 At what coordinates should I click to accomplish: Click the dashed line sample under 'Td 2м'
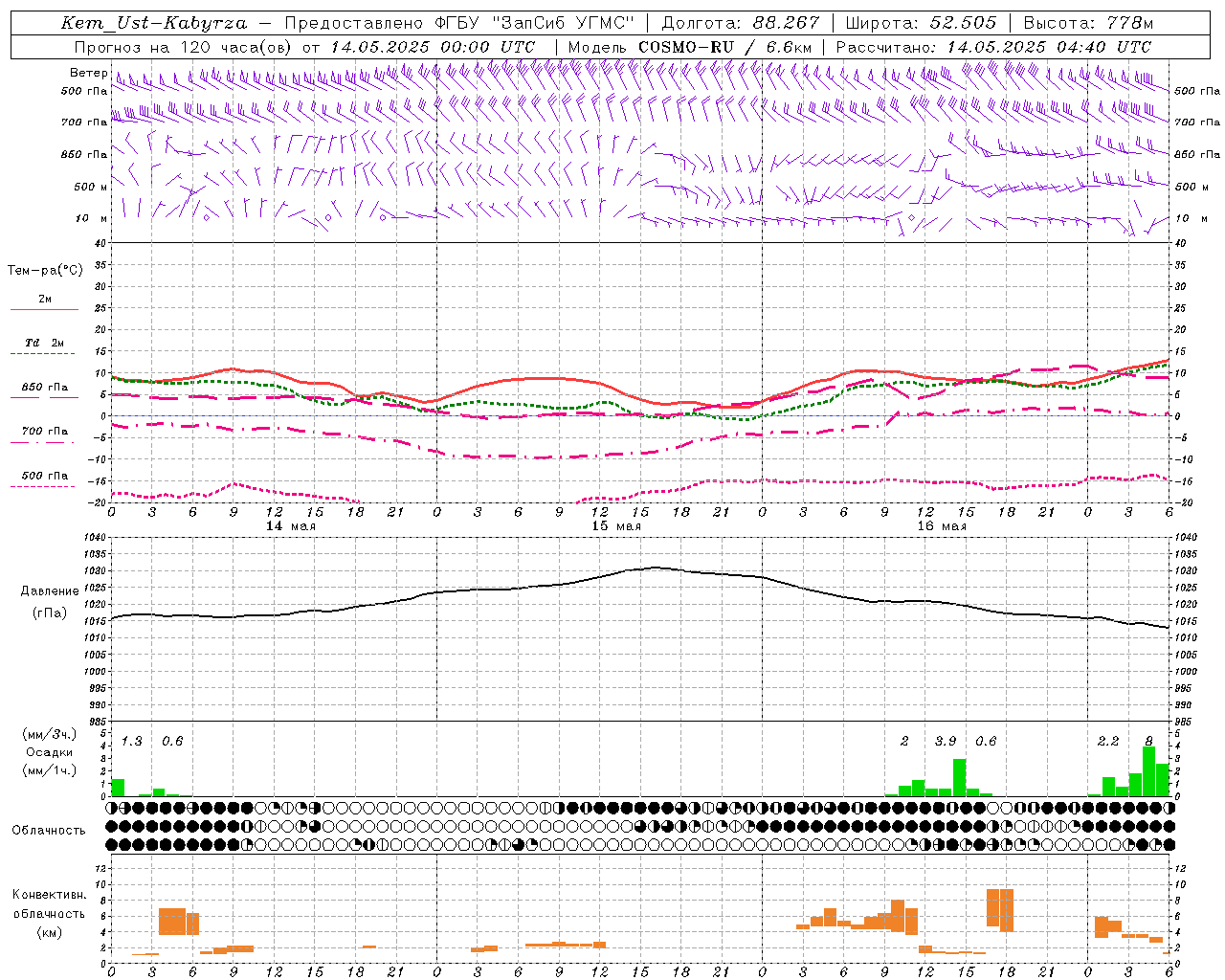tap(43, 354)
